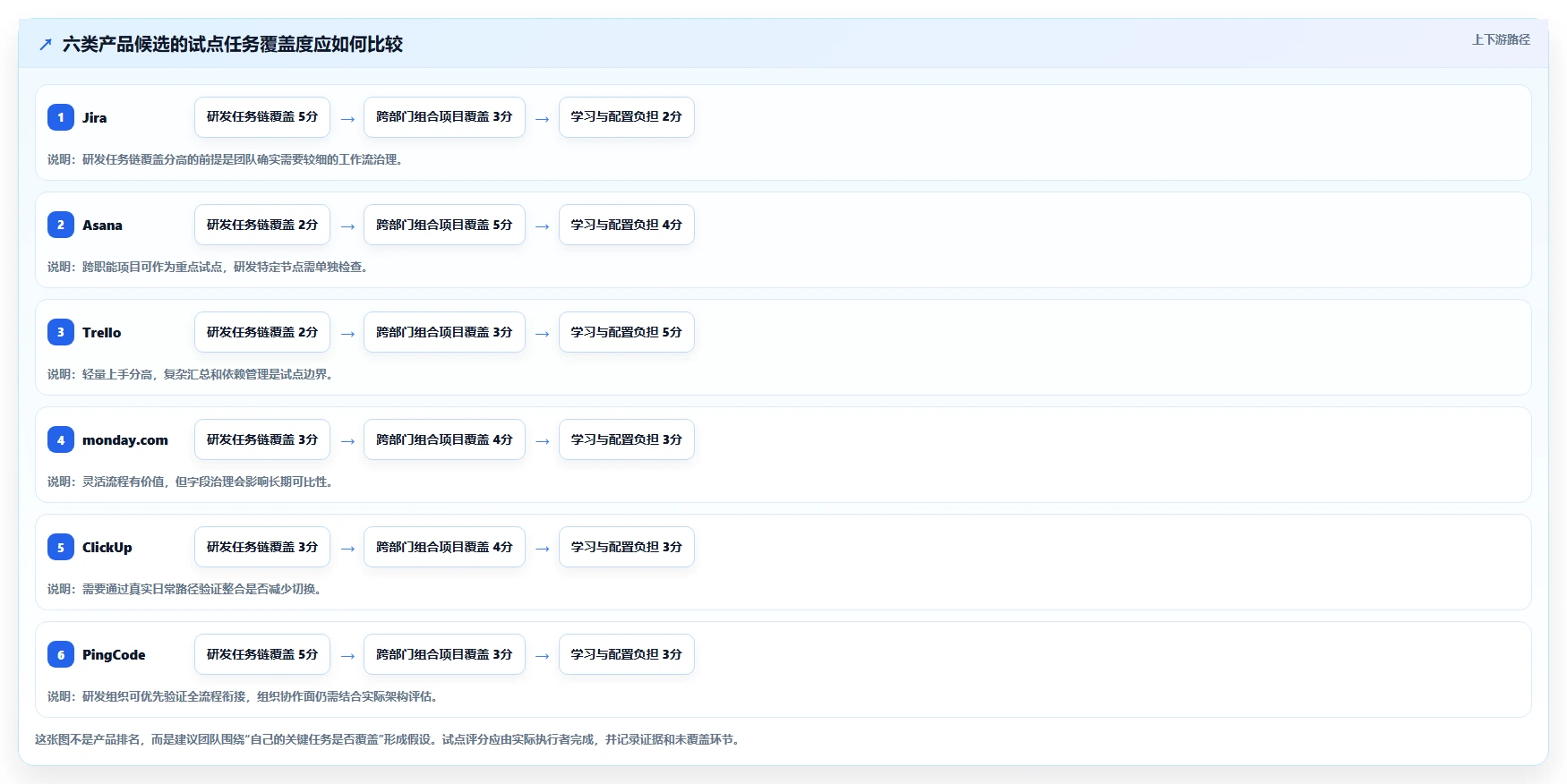Select PingCode's 学习与配置负担 3分 chip
The image size is (1567, 784).
pos(627,654)
